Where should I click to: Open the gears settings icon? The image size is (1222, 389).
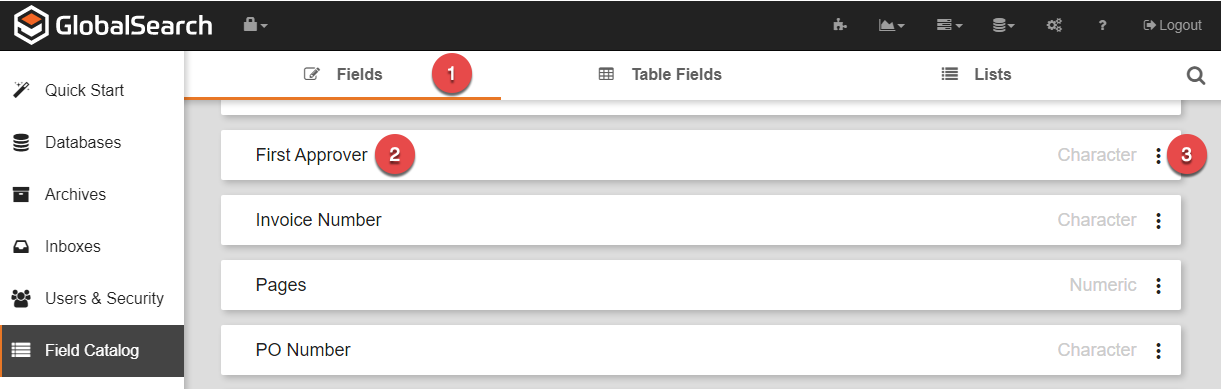click(1054, 25)
